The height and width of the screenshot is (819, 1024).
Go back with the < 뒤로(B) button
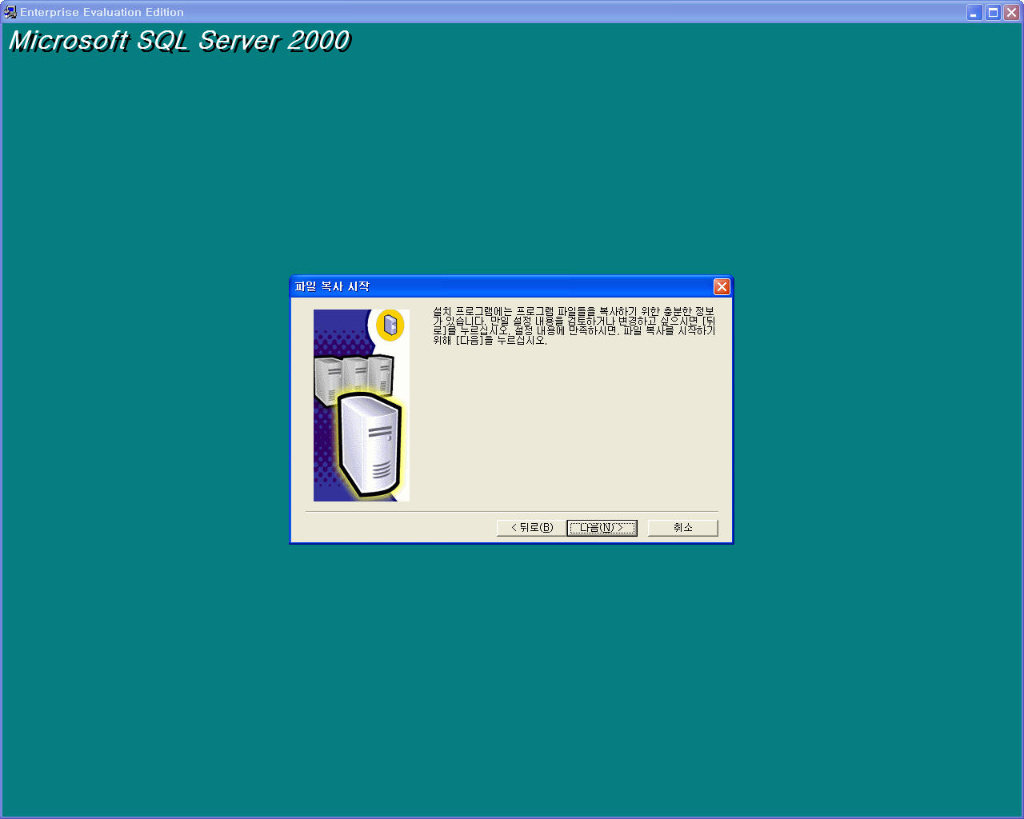tap(532, 528)
